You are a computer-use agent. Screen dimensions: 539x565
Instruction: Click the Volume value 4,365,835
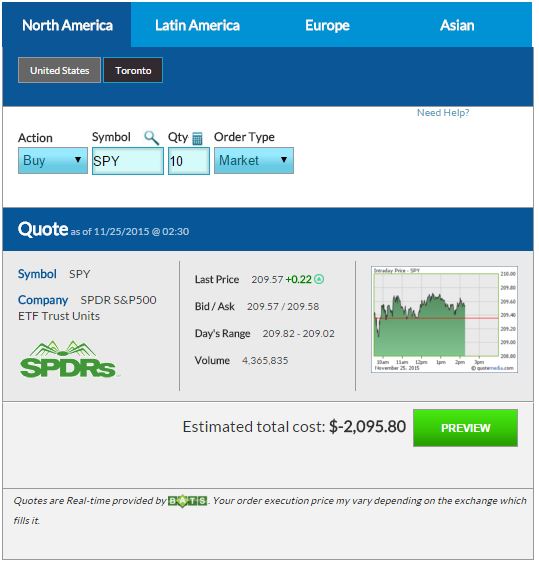point(265,360)
